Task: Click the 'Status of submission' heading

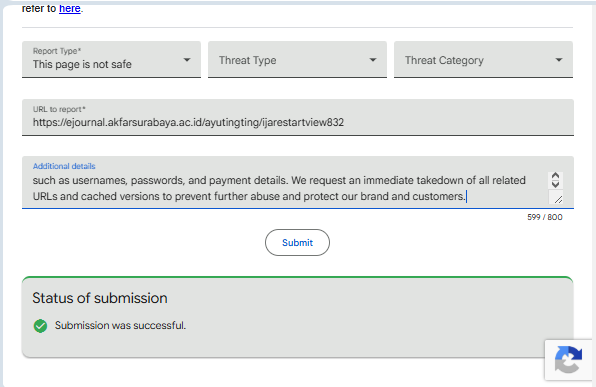Action: point(100,298)
